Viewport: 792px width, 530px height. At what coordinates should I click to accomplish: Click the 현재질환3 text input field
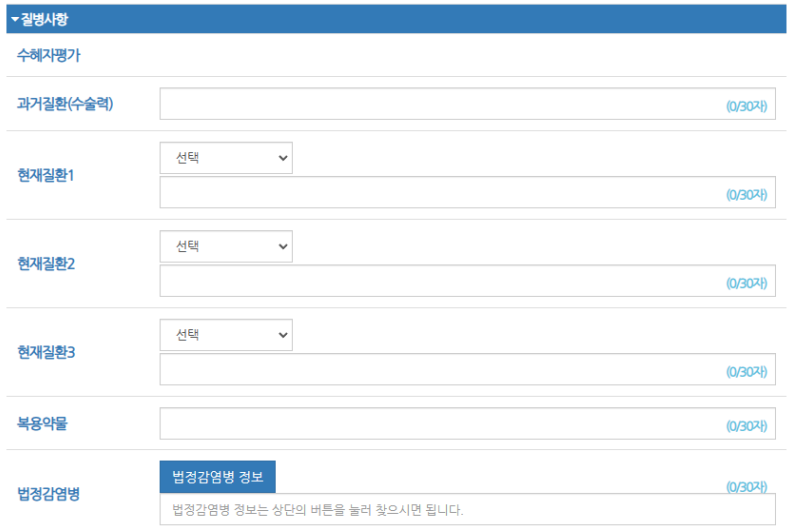tap(467, 369)
